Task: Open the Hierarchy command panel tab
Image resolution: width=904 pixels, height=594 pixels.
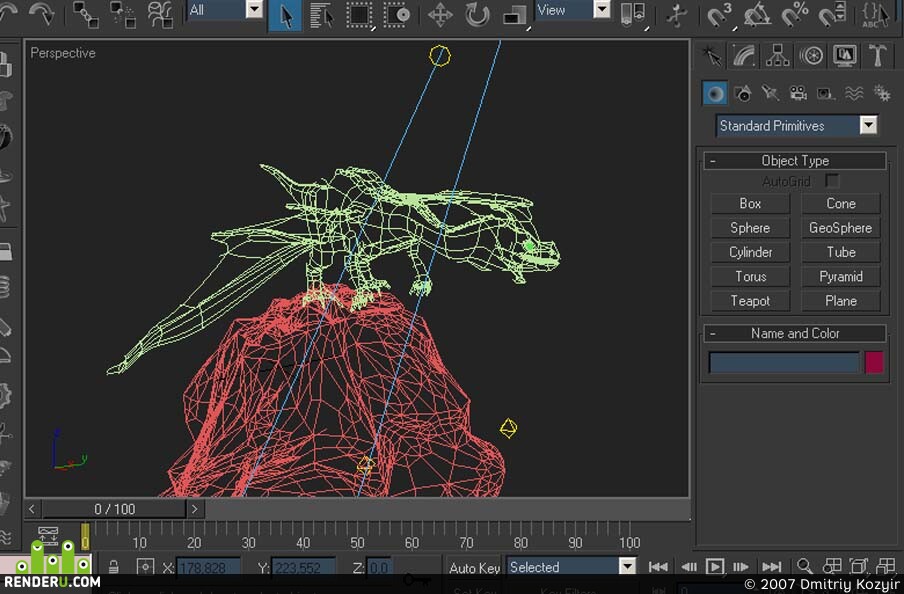Action: pyautogui.click(x=777, y=56)
